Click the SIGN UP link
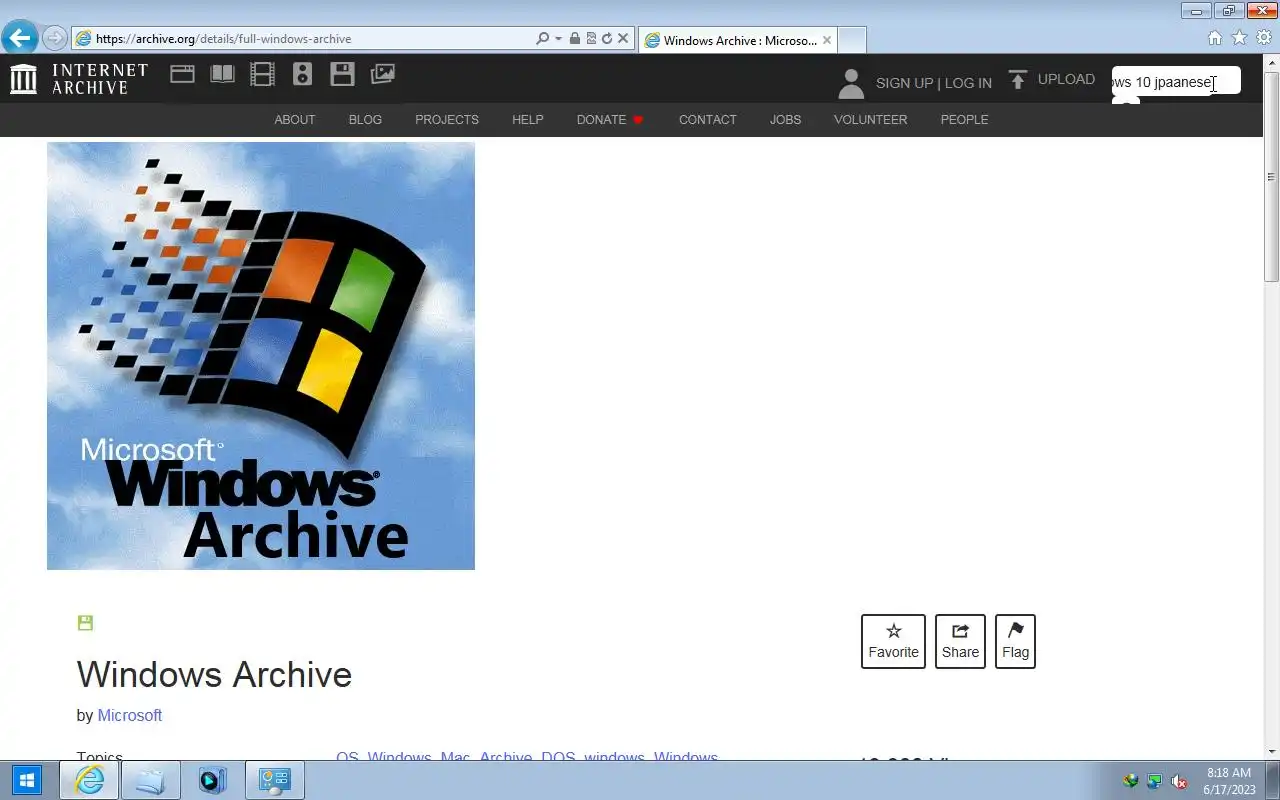 coord(904,83)
